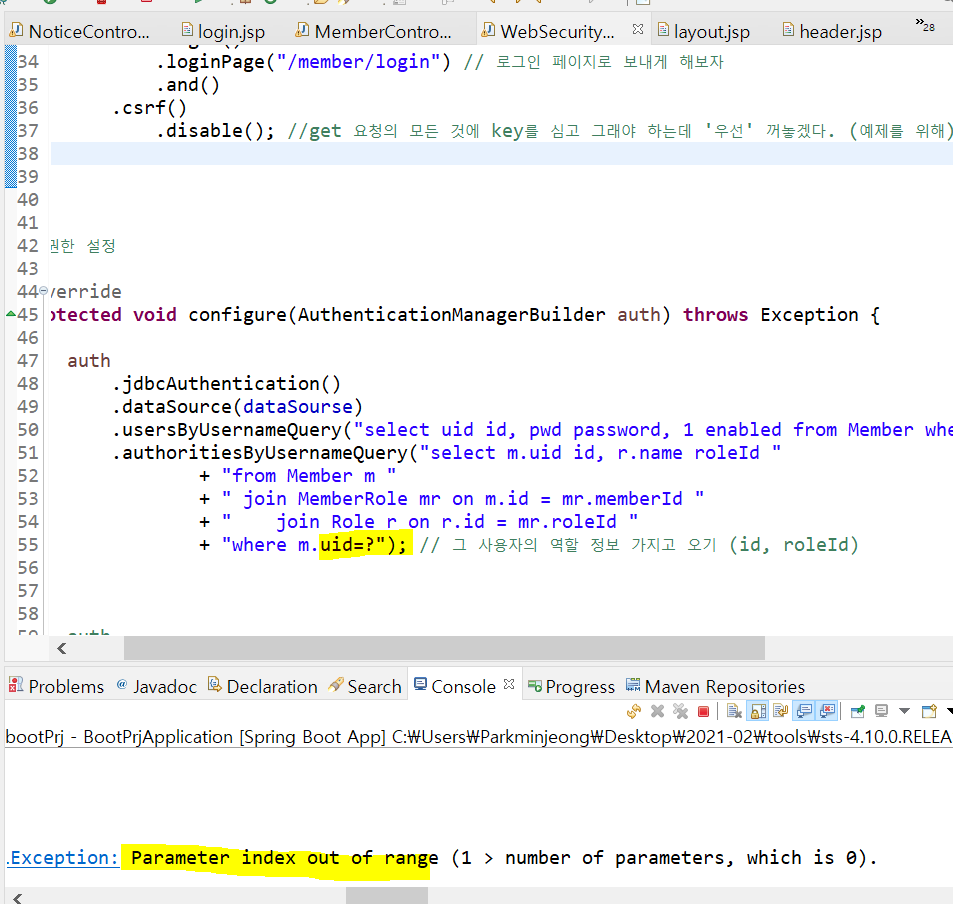Click the Exception: link in console
The image size is (953, 904).
tap(63, 858)
